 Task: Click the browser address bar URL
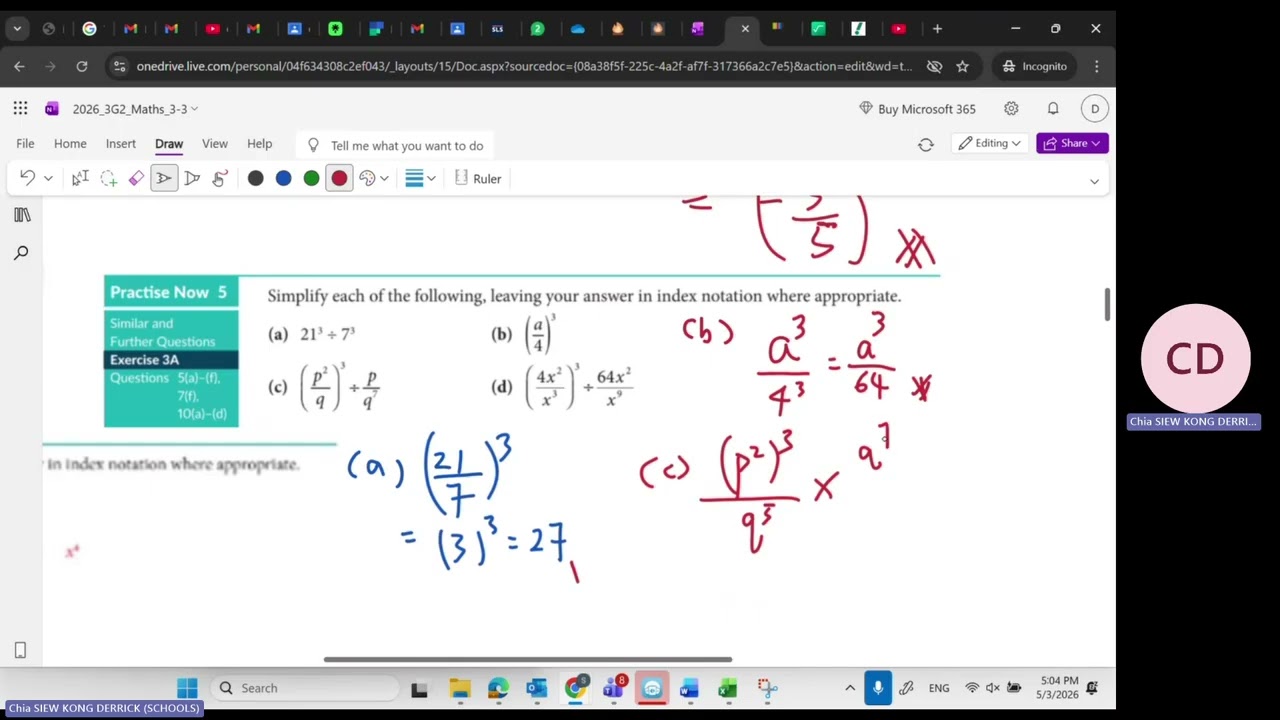tap(524, 66)
